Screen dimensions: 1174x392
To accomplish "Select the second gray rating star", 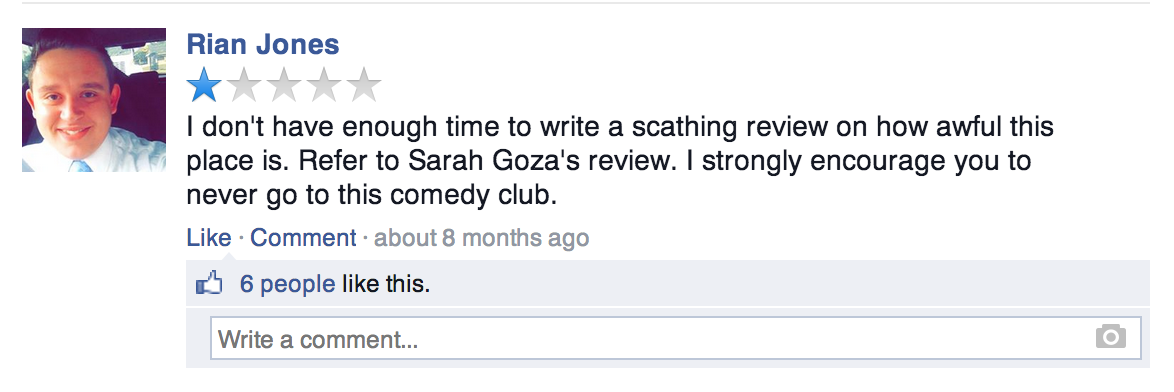I will coord(244,85).
